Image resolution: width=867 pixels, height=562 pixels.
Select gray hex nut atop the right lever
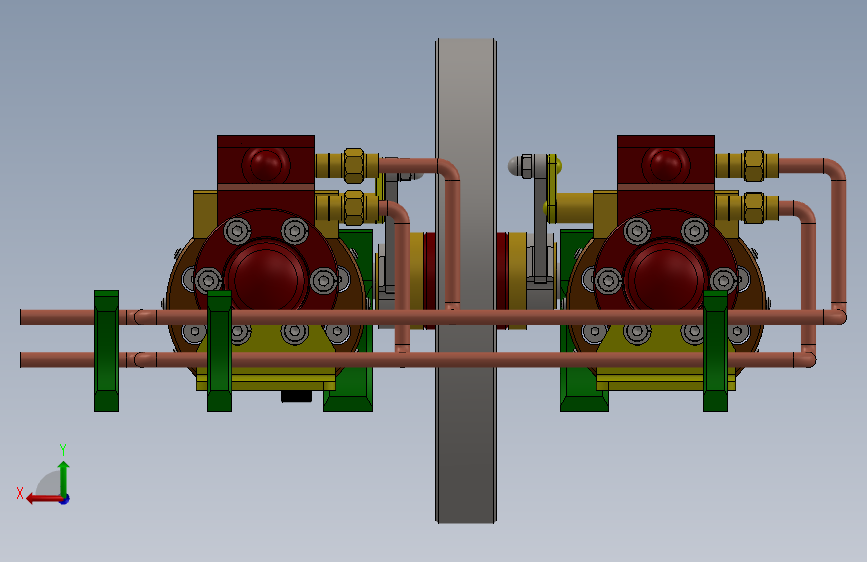pyautogui.click(x=527, y=165)
